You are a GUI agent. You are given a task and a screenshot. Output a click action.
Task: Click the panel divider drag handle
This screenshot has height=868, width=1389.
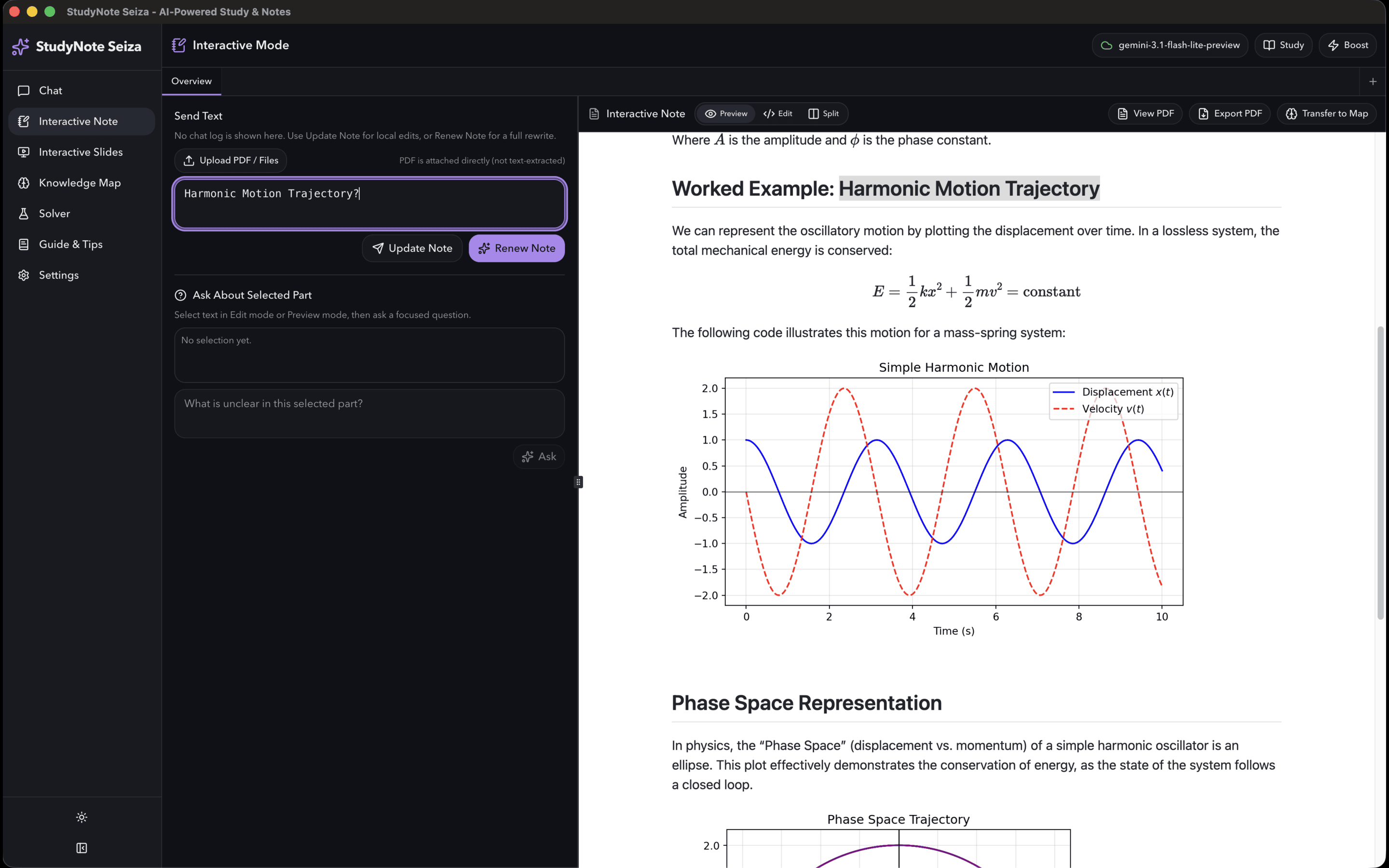click(x=578, y=482)
